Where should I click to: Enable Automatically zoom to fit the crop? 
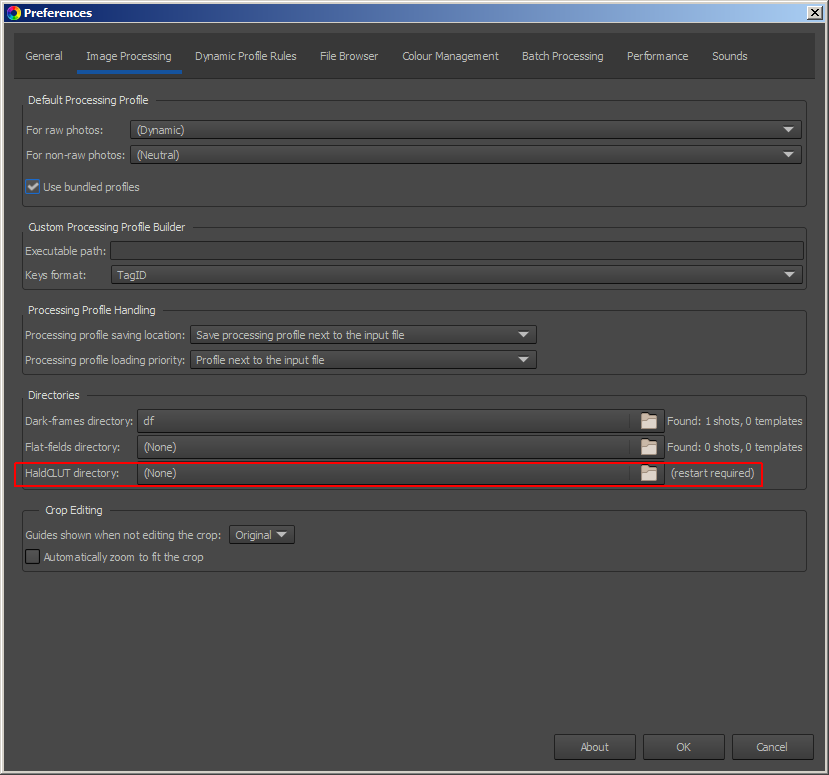pyautogui.click(x=33, y=557)
